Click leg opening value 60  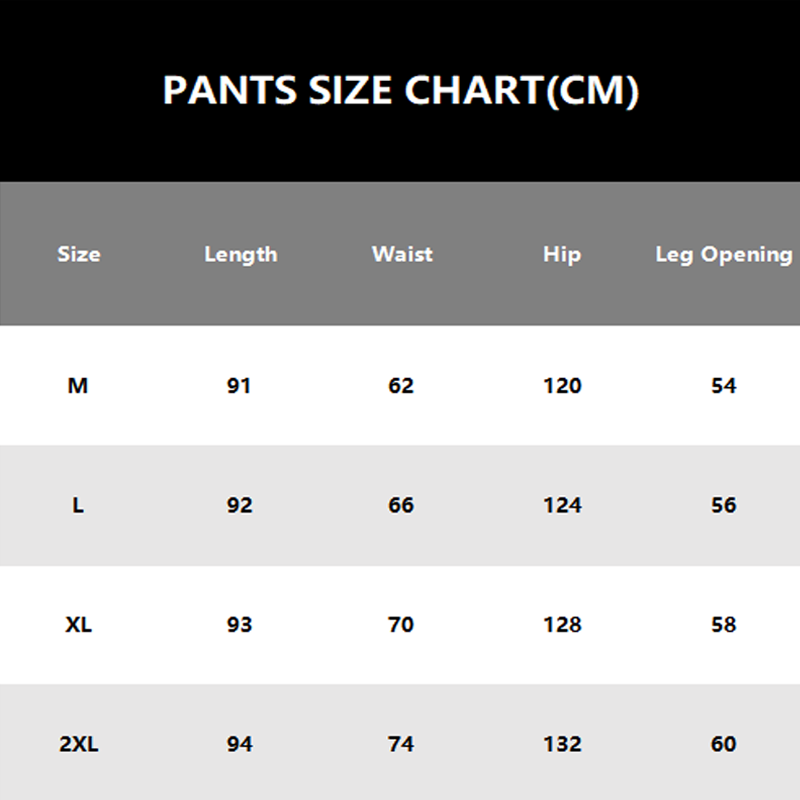[723, 744]
